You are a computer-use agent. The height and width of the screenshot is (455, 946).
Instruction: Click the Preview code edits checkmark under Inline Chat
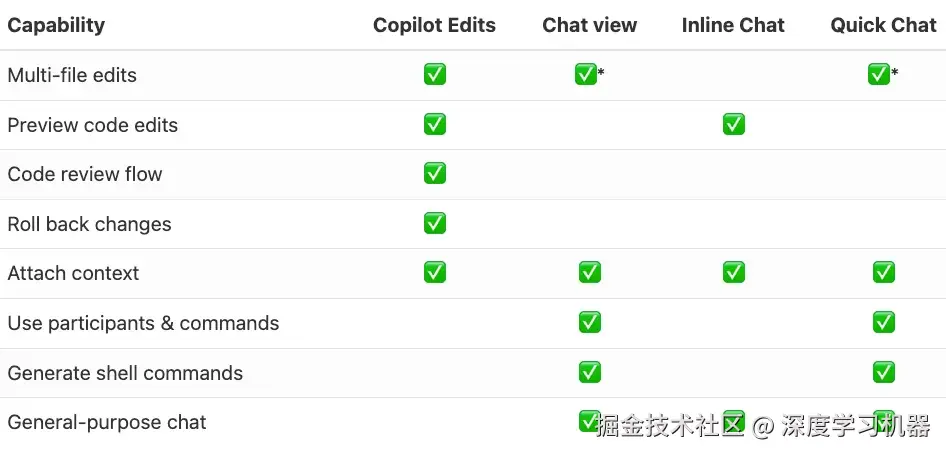point(734,124)
